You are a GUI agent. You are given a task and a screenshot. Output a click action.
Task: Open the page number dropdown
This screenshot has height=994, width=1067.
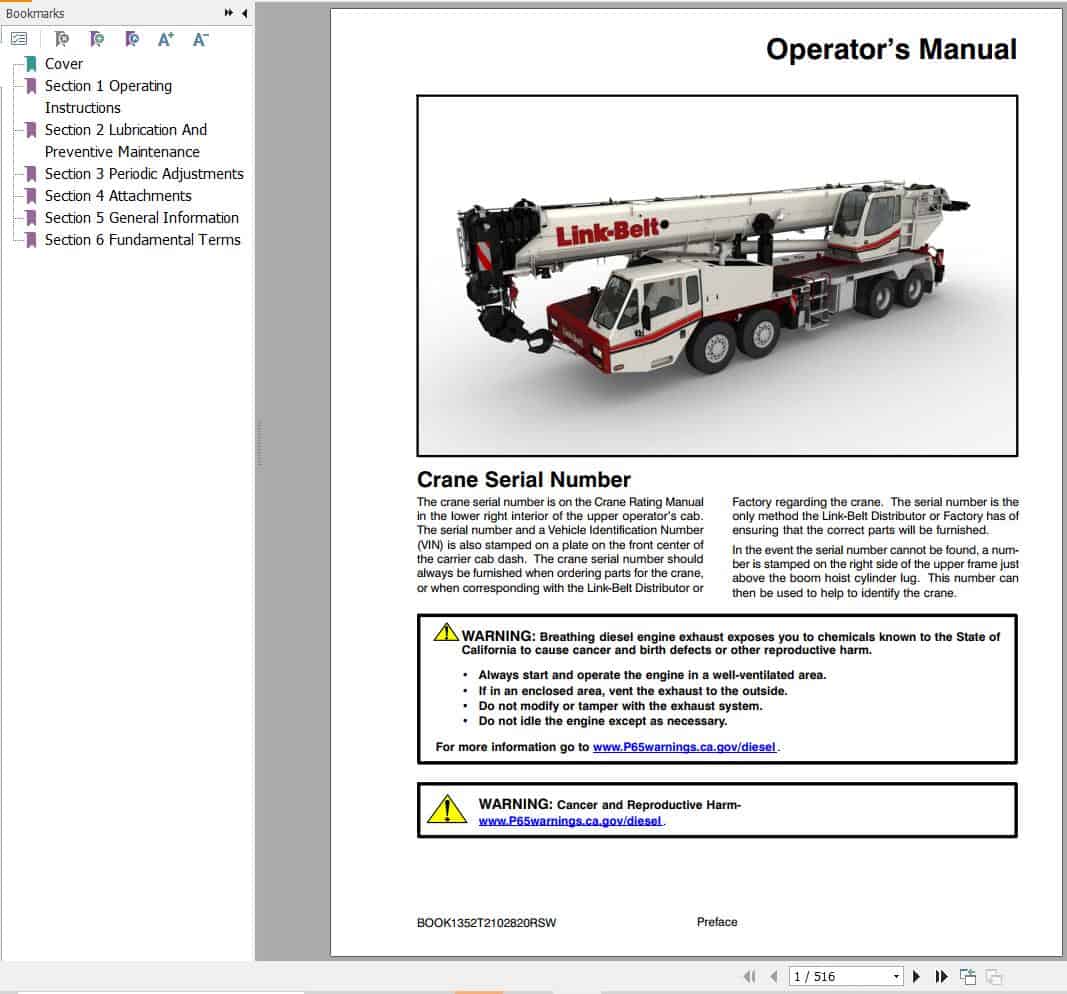pyautogui.click(x=897, y=976)
